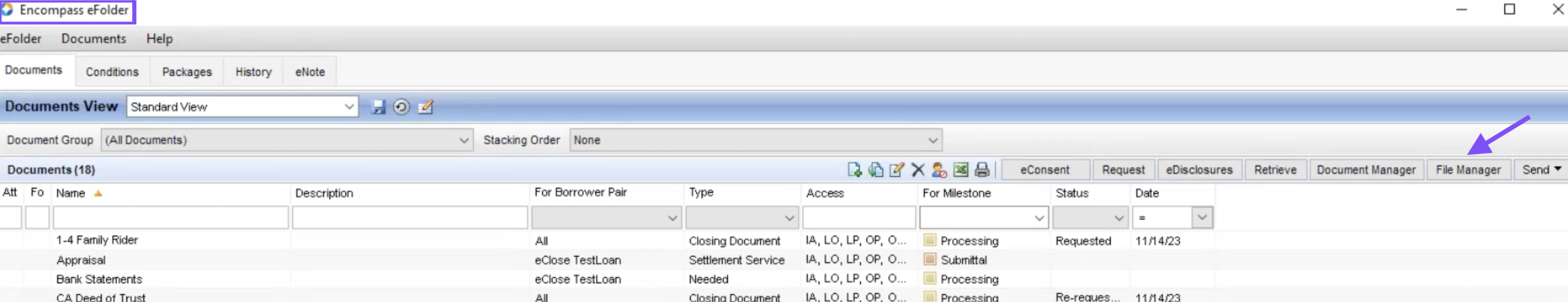The height and width of the screenshot is (302, 1568).
Task: Click the Att column filter box
Action: pos(11,218)
